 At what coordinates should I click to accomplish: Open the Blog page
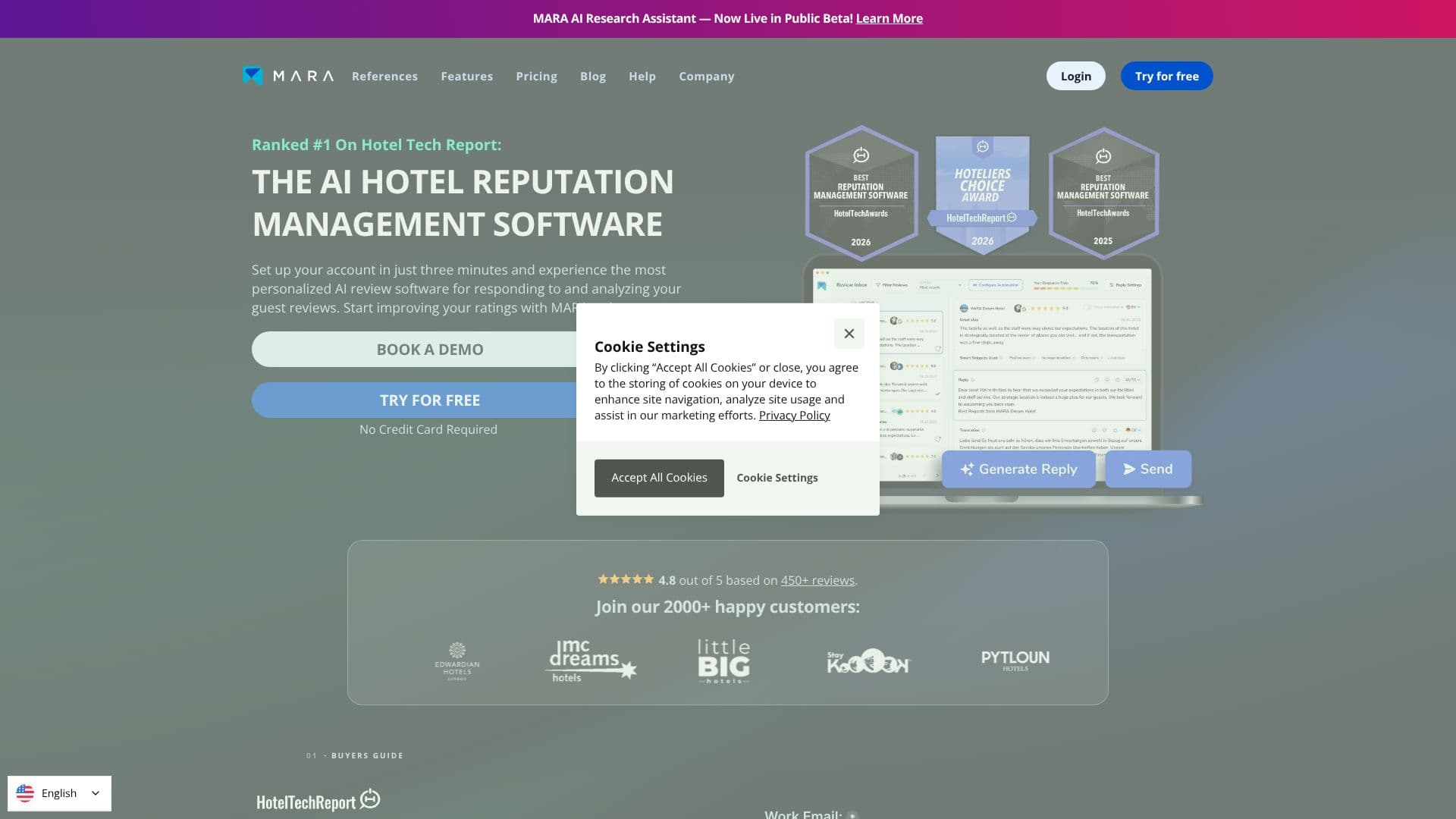click(x=593, y=76)
